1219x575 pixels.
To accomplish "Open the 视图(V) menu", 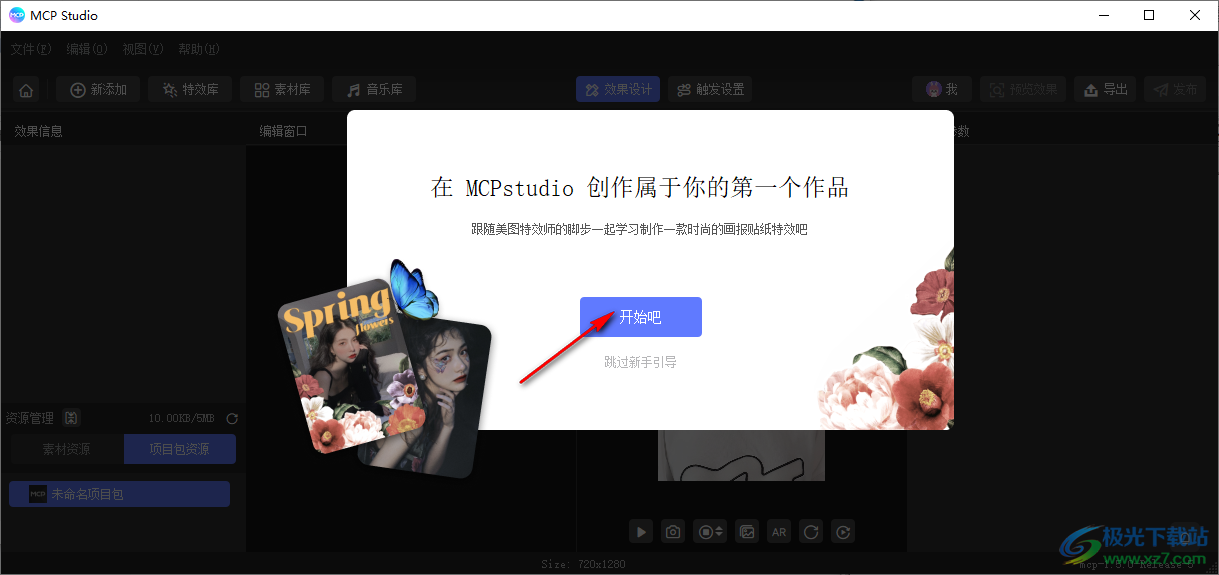I will tap(143, 49).
